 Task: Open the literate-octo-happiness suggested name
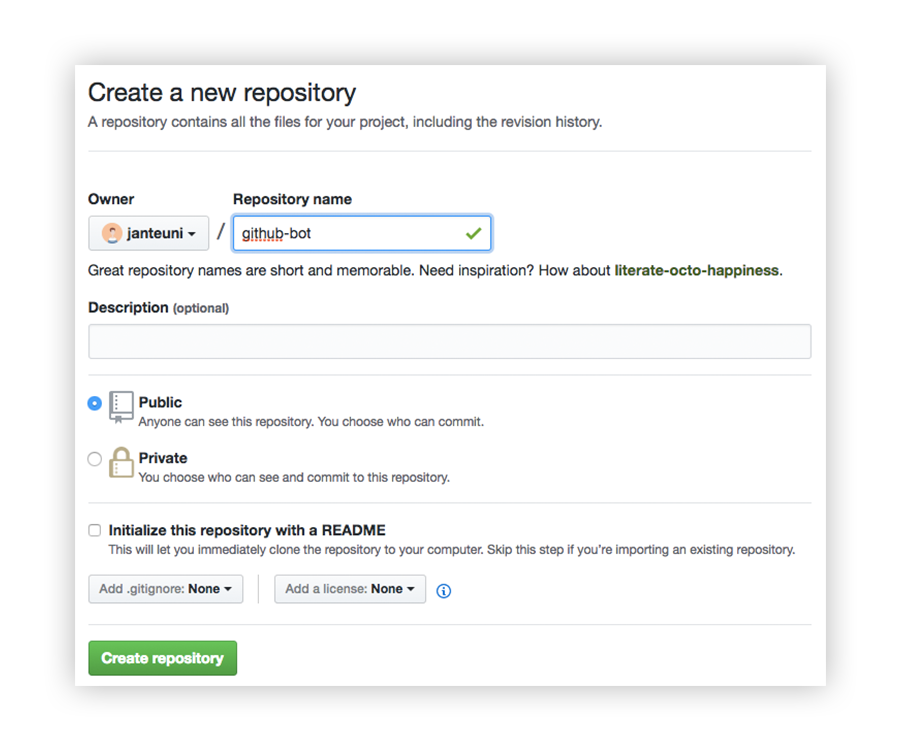pyautogui.click(x=696, y=270)
